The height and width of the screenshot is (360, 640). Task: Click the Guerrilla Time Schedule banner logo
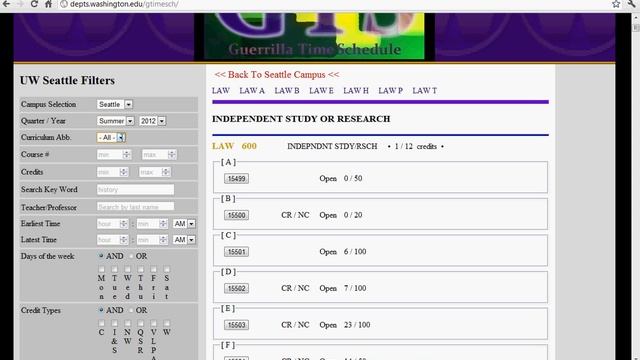pos(314,37)
